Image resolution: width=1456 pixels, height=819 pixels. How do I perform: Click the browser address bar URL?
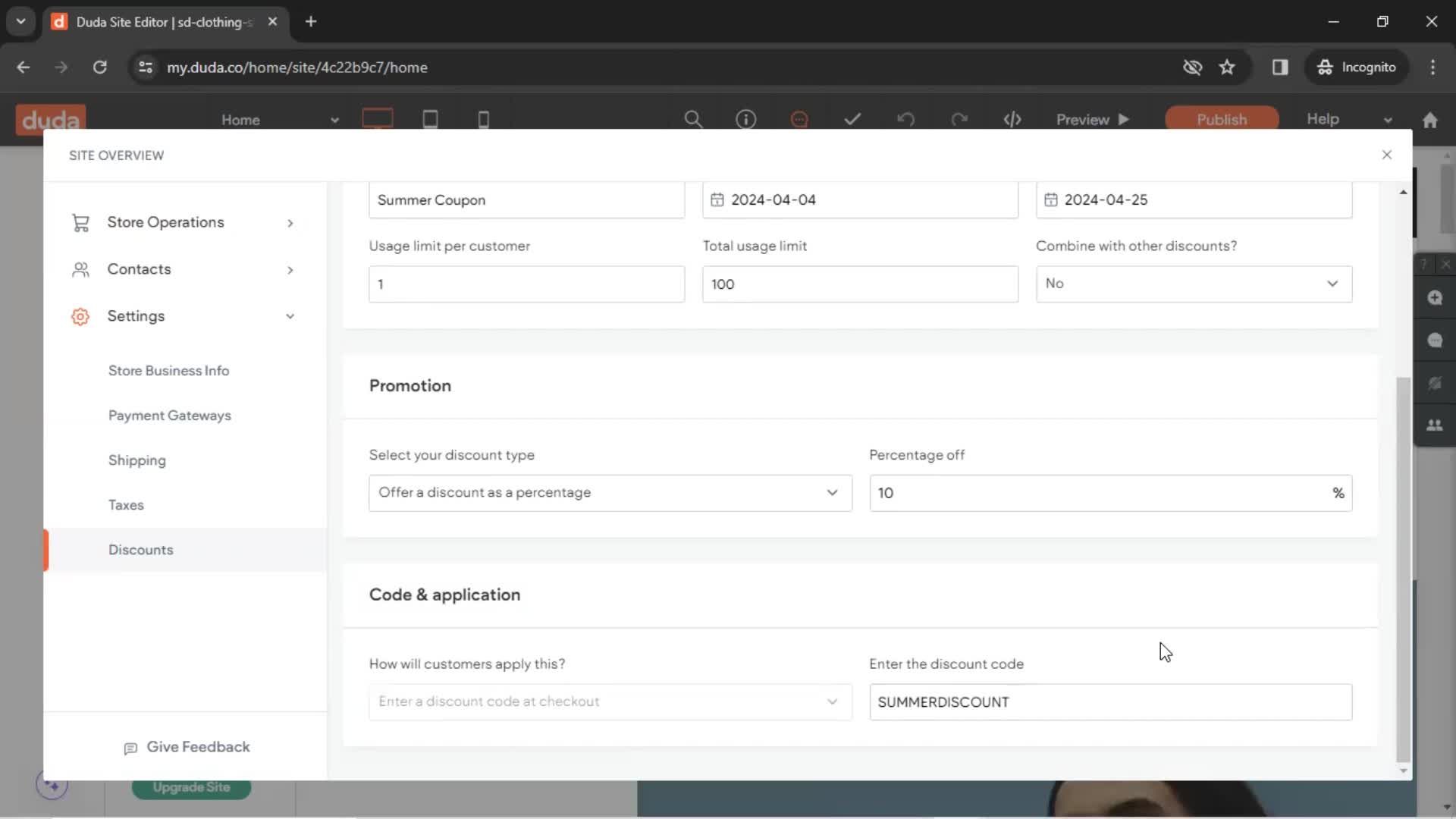pos(297,67)
